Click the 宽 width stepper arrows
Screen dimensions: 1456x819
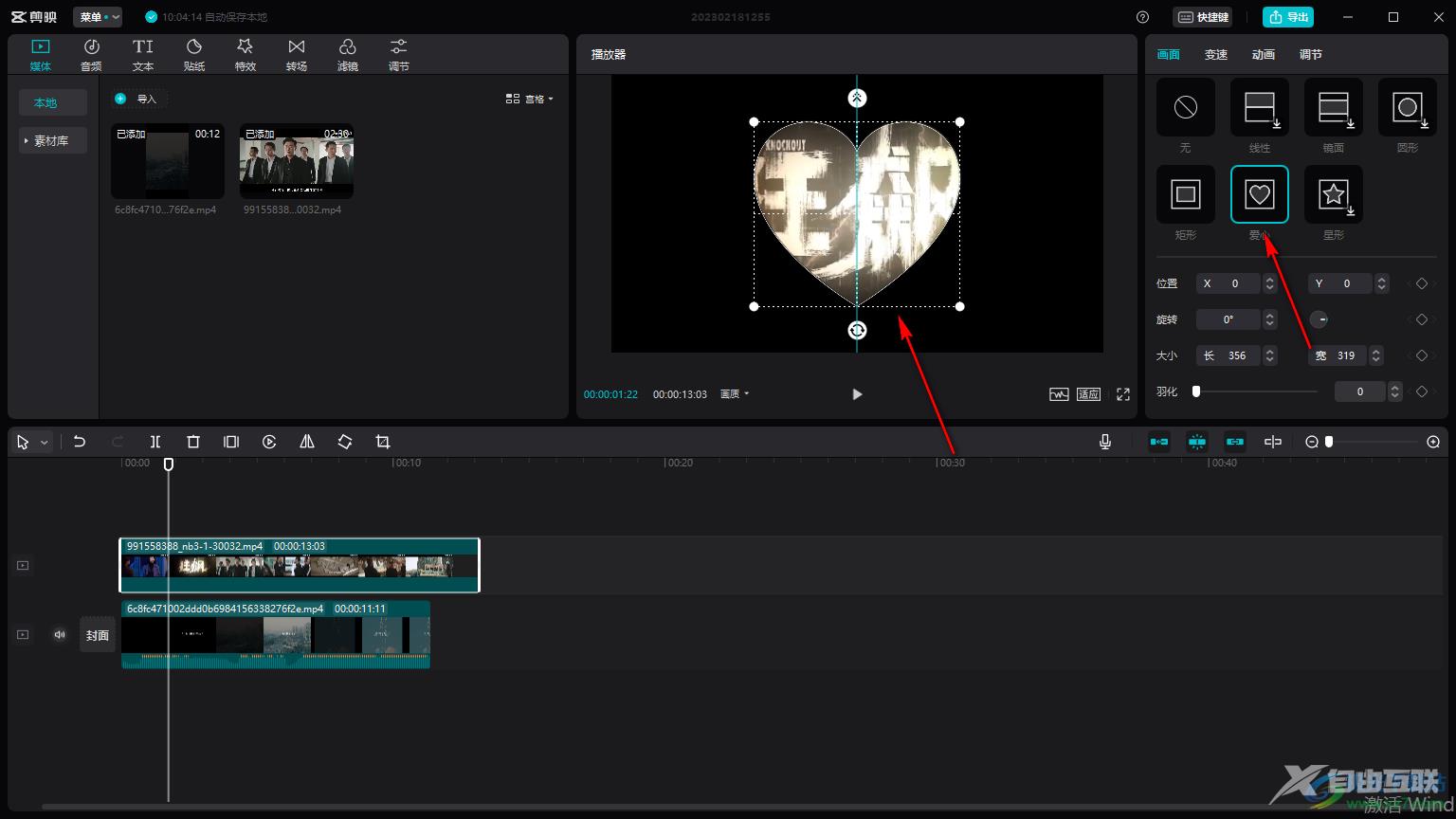1376,355
